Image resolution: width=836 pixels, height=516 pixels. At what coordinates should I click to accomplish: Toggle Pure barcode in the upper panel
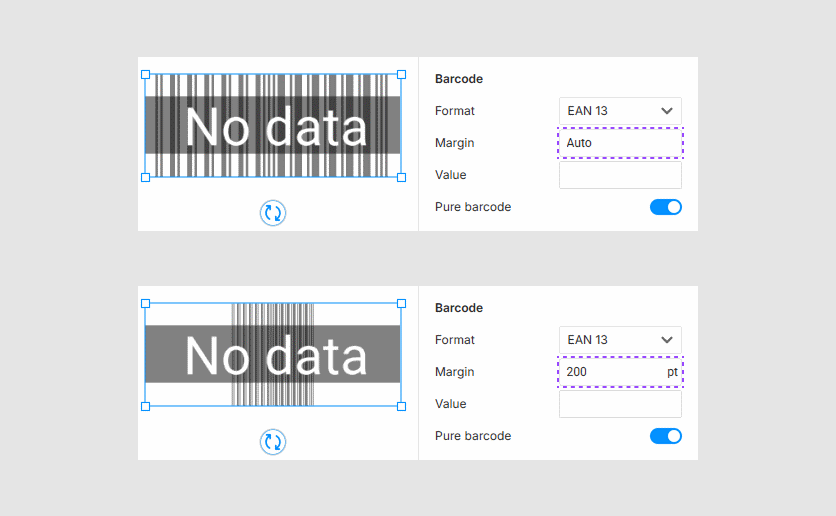click(x=665, y=207)
